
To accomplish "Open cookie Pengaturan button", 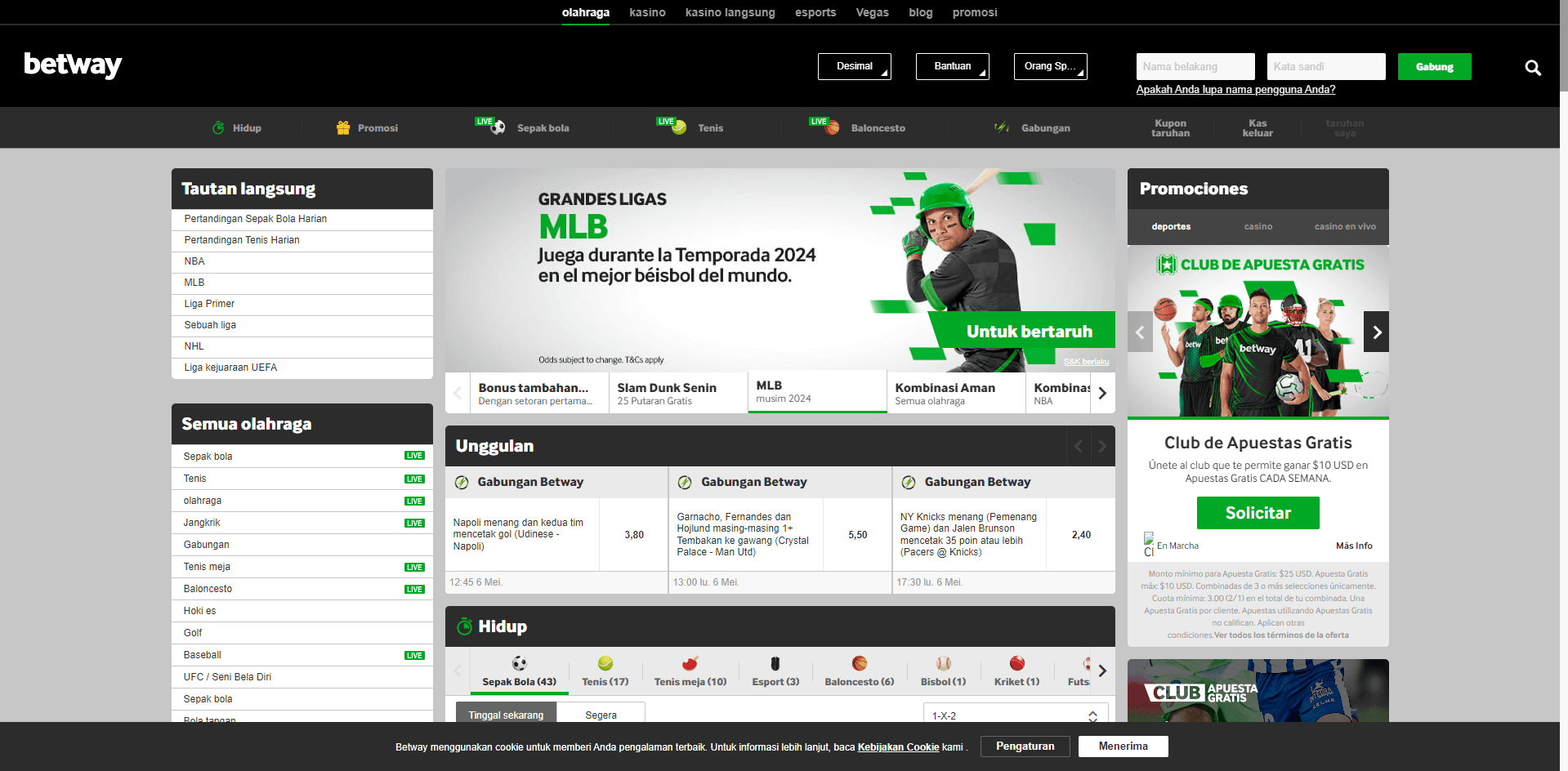I will pos(1025,746).
